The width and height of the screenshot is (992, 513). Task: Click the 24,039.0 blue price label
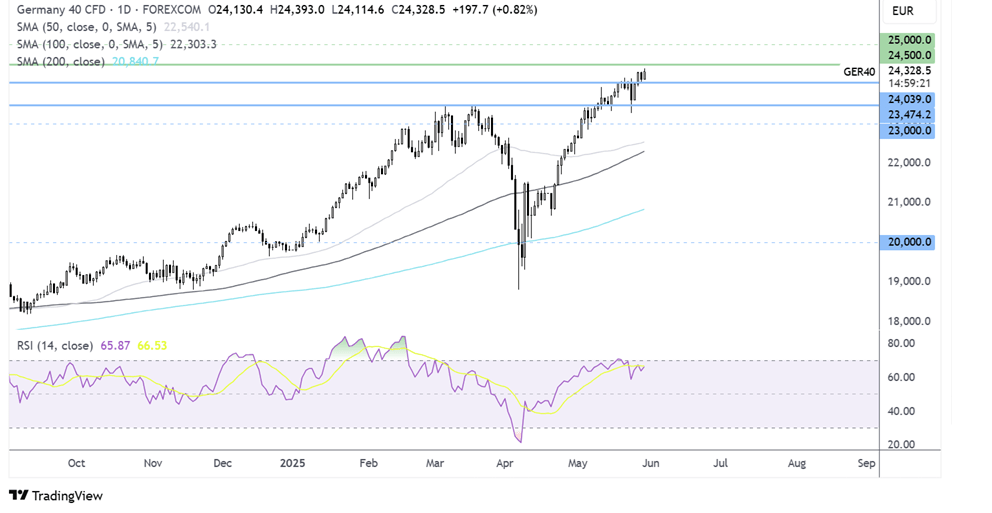click(x=906, y=100)
